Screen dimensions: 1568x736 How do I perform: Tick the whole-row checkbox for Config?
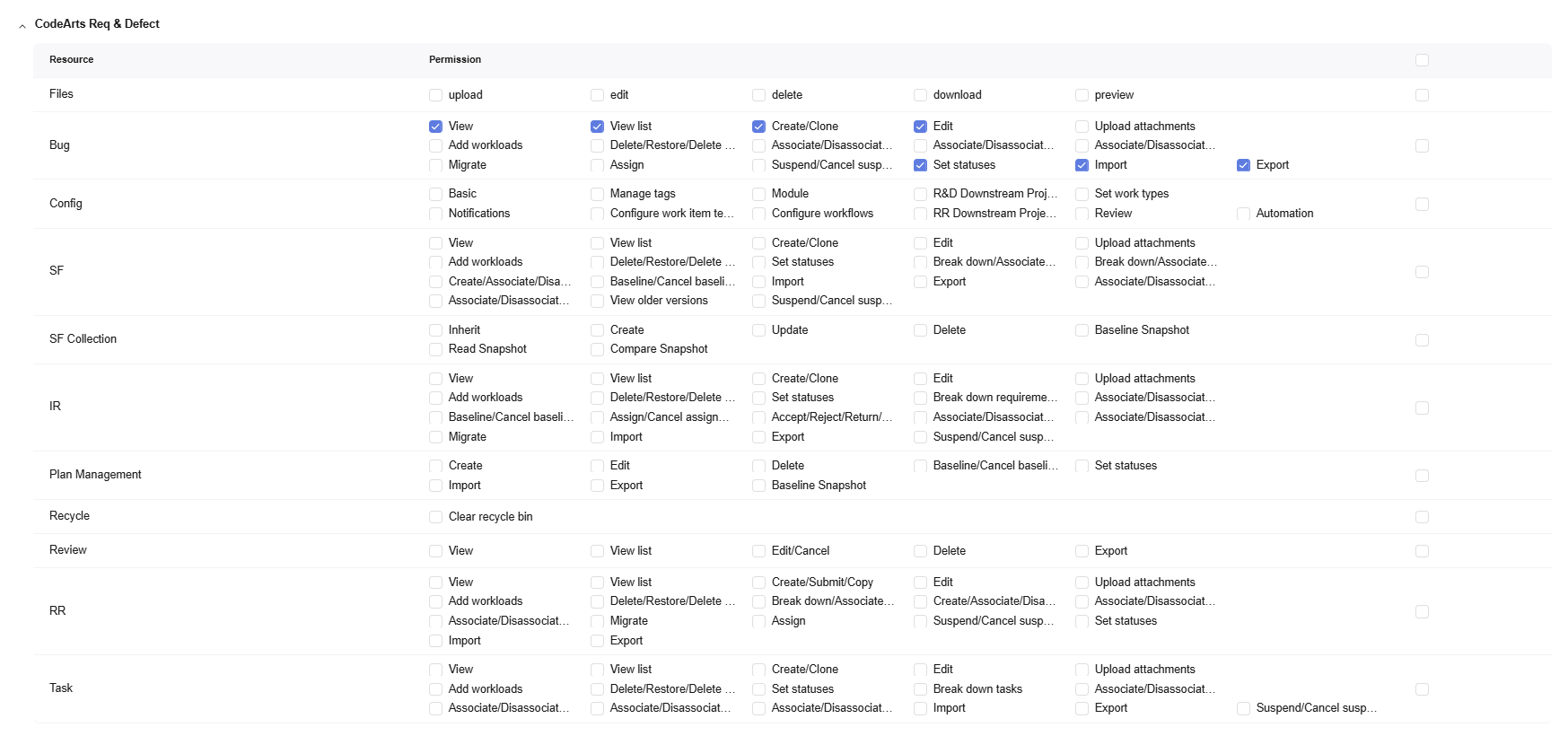click(x=1422, y=204)
